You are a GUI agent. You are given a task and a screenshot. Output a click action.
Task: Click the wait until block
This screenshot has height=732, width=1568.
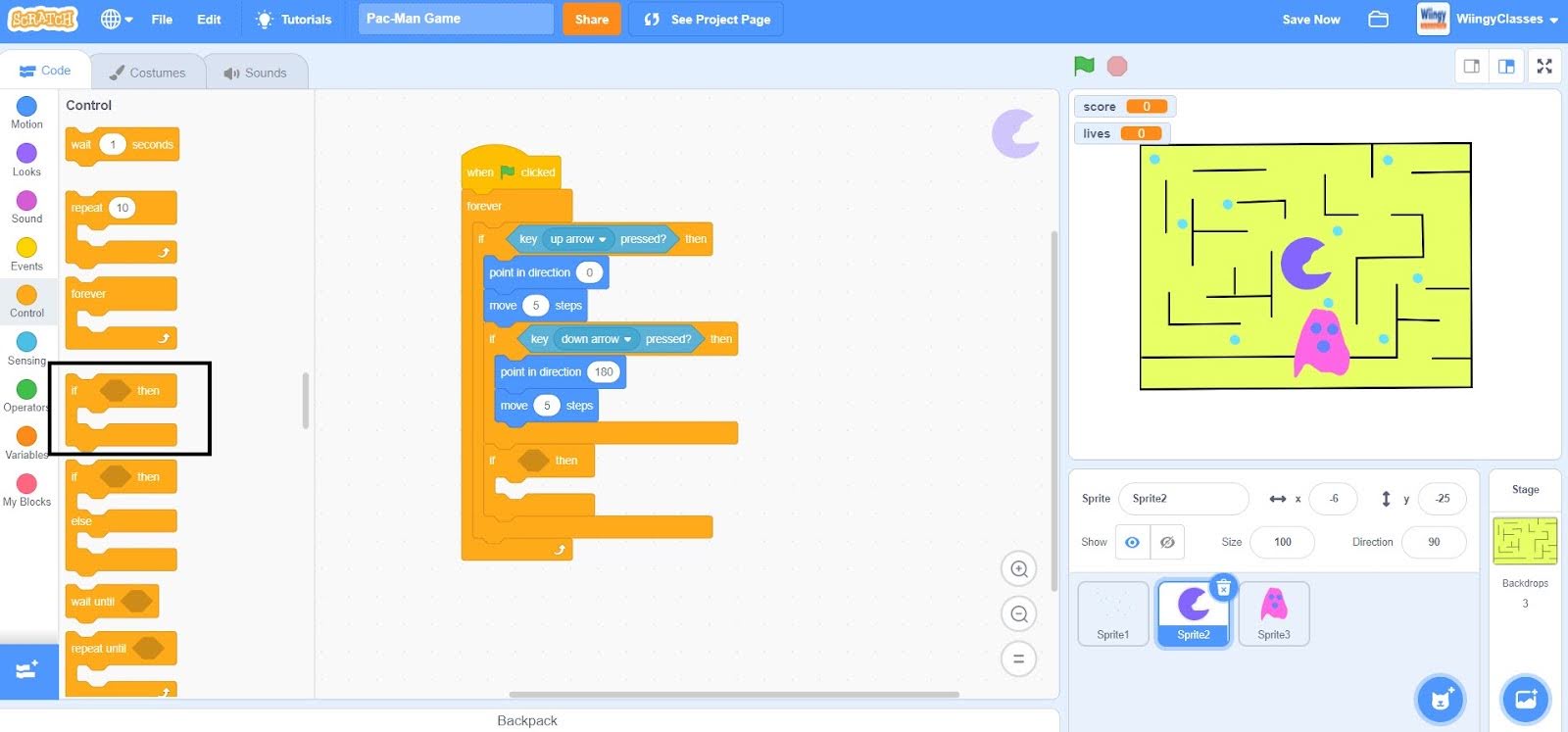(x=112, y=602)
